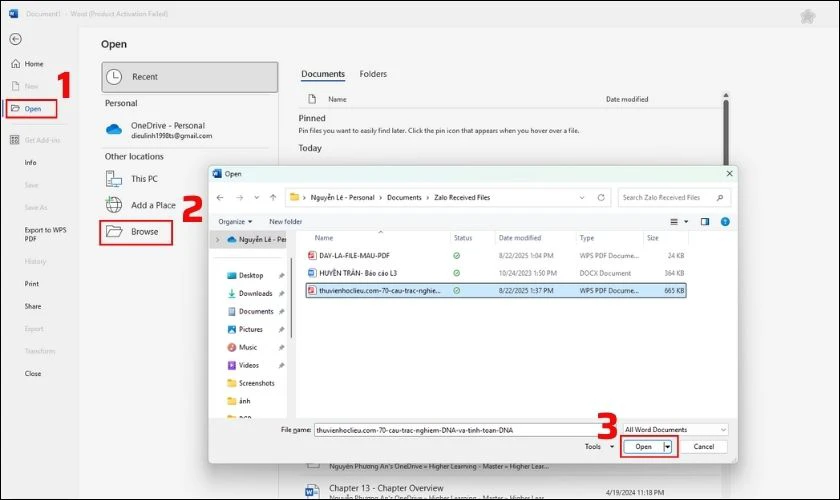840x500 pixels.
Task: Open Chapter 13 - Chapter Overview document
Action: 386,488
